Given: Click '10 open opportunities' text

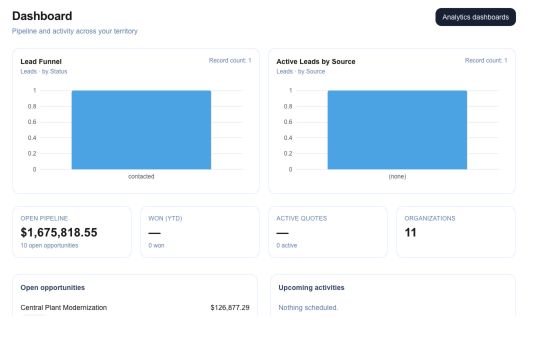Looking at the screenshot, I should (49, 245).
